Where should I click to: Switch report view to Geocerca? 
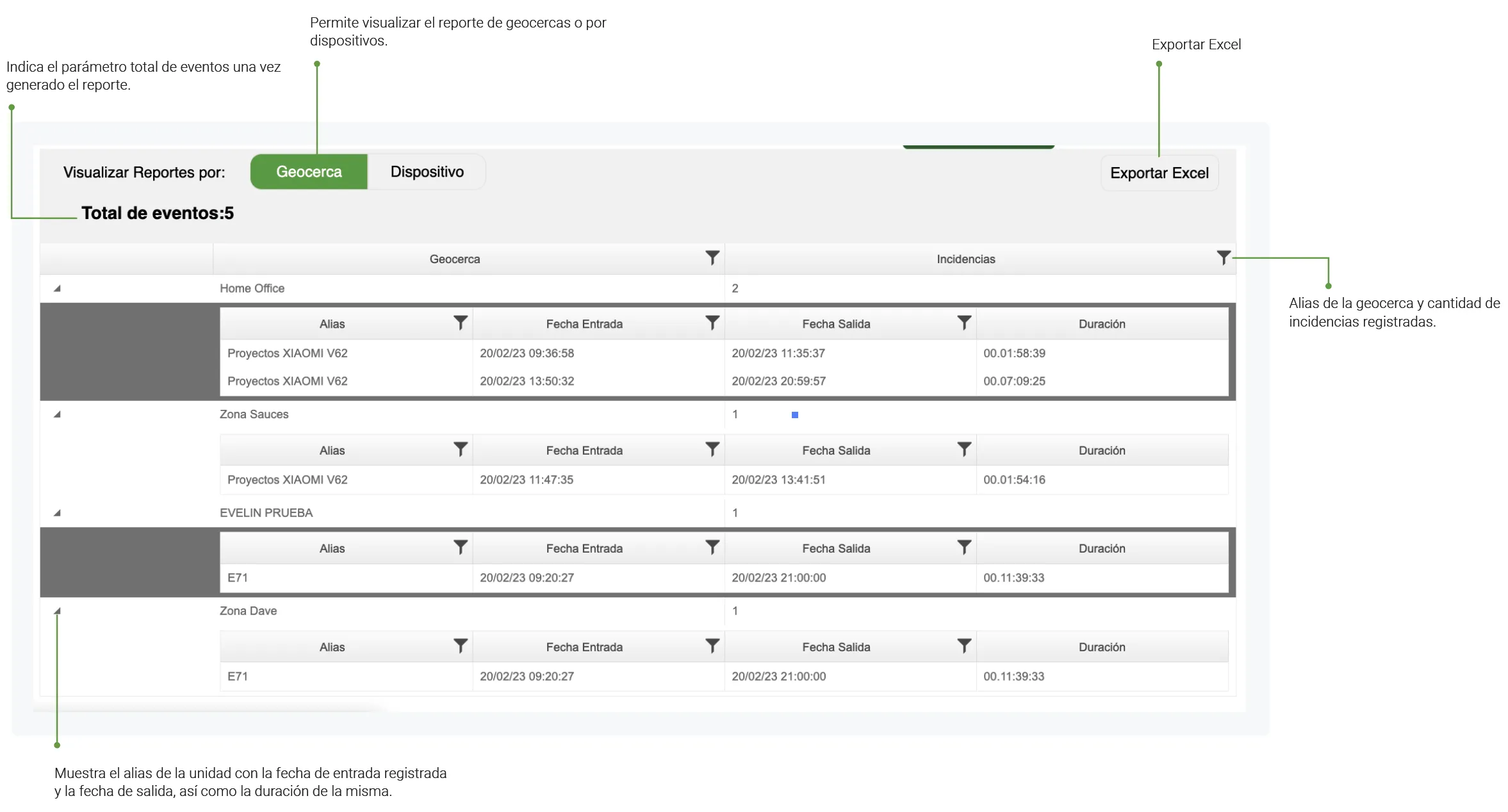[x=309, y=172]
